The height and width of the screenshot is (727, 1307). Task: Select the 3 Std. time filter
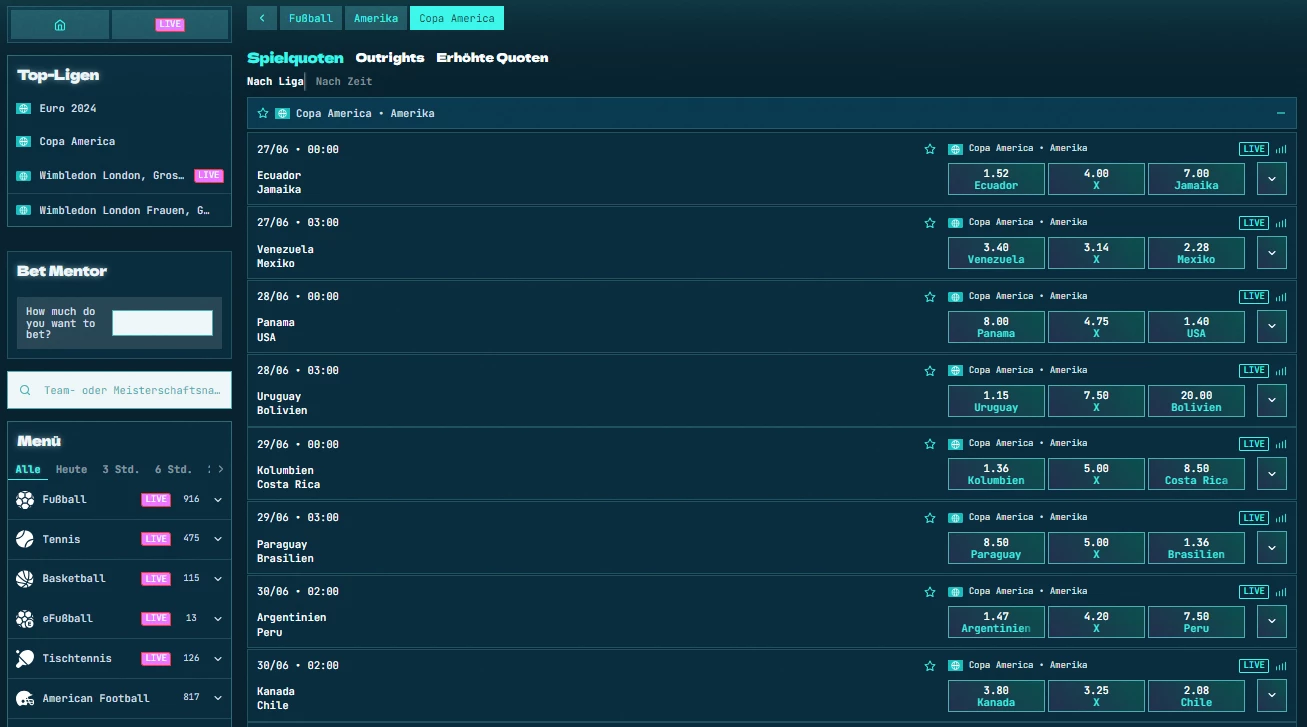pos(120,469)
